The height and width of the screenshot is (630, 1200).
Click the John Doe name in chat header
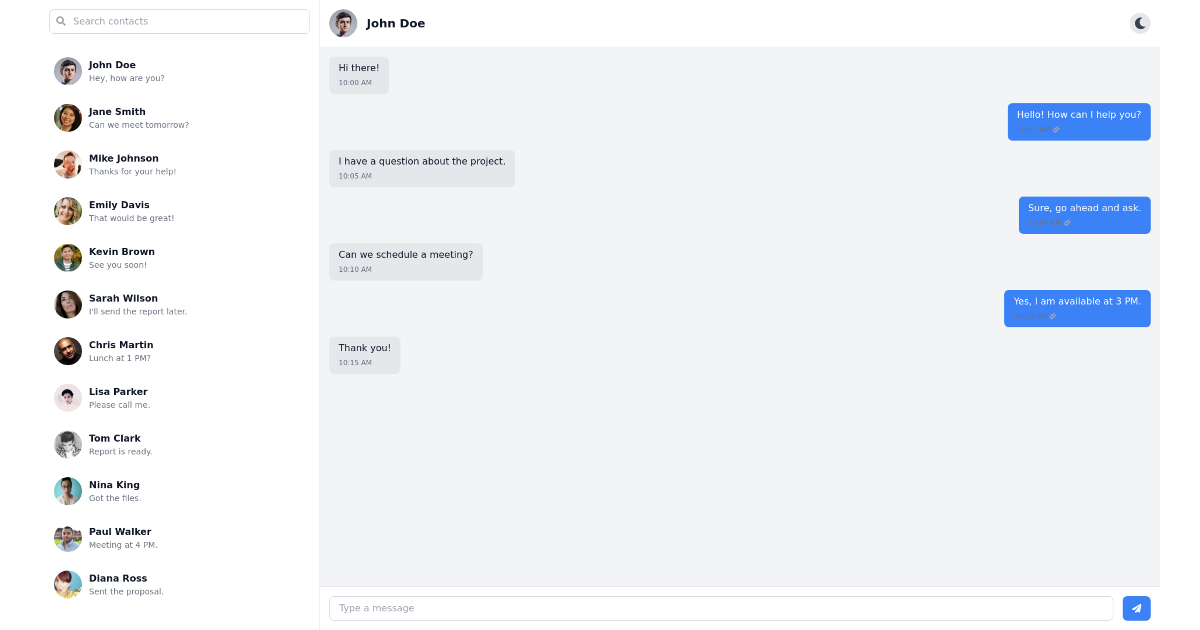click(x=395, y=23)
